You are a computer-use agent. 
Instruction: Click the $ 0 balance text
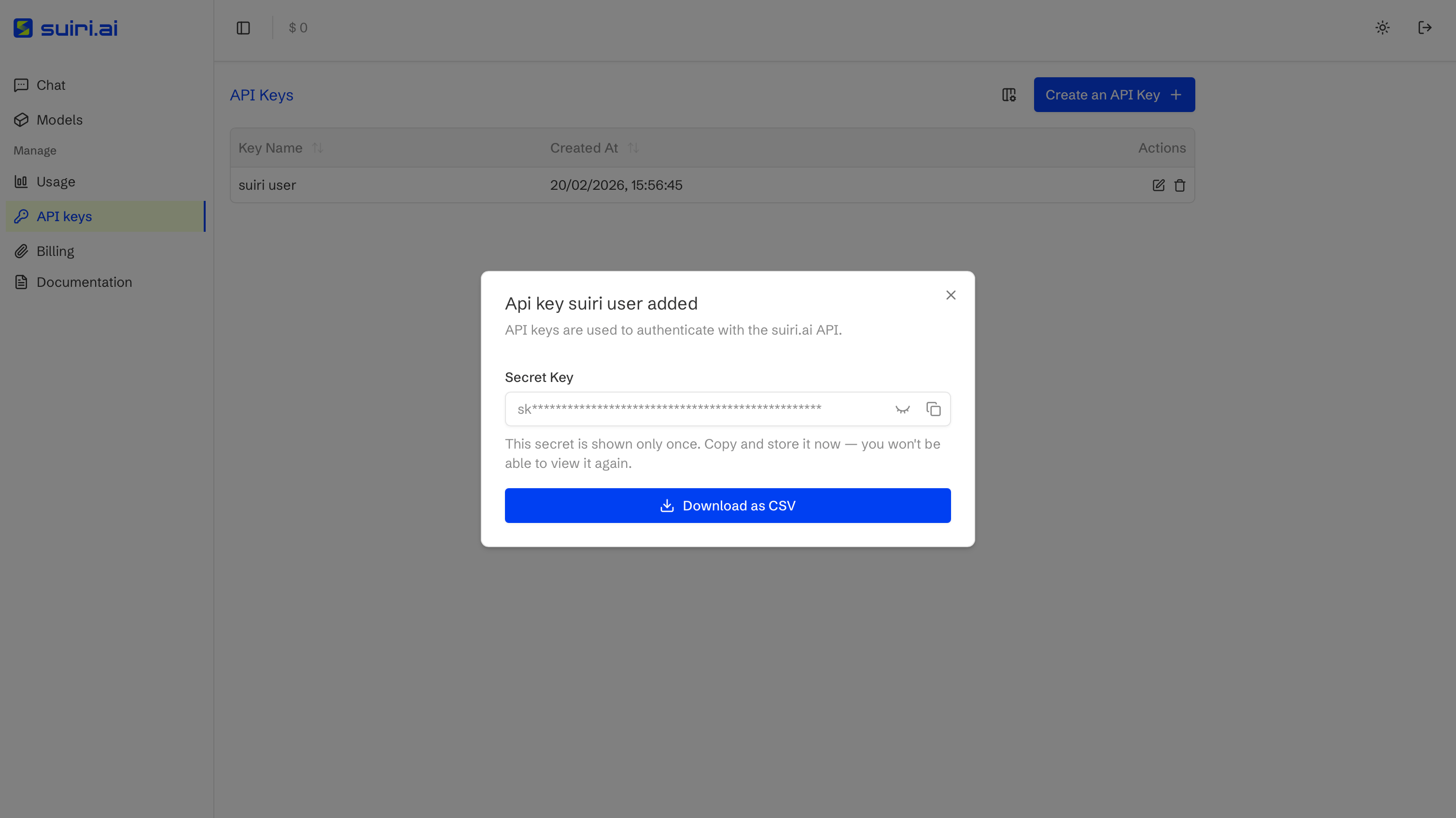point(298,28)
